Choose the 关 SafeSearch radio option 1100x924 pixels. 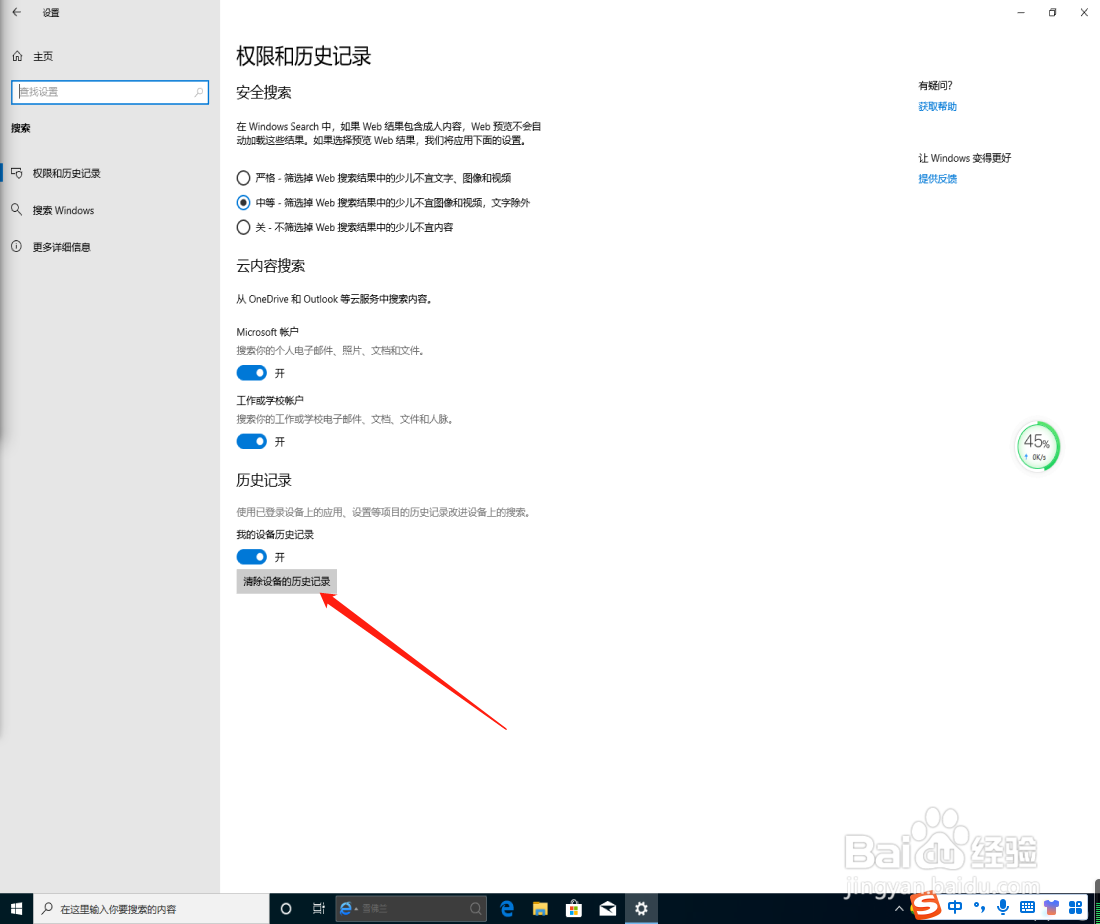243,227
